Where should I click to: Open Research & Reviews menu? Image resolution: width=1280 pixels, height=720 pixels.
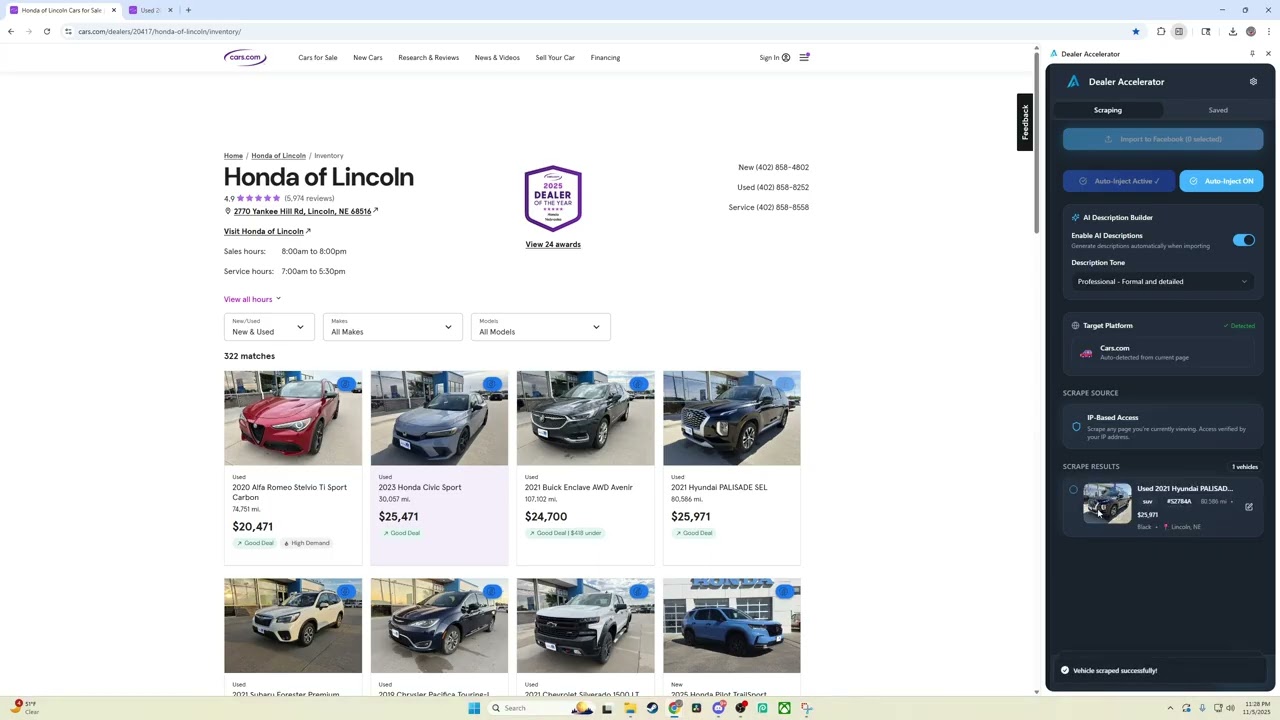[x=428, y=57]
